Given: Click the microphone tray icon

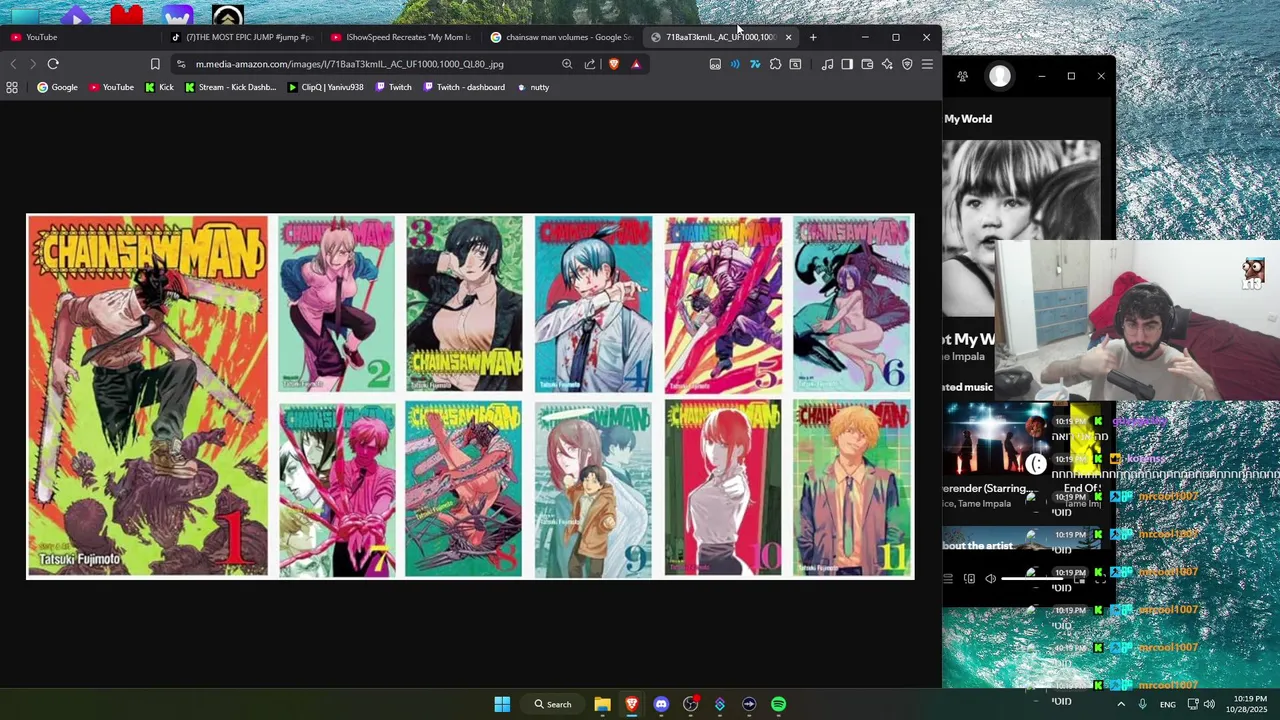Looking at the screenshot, I should 1142,704.
